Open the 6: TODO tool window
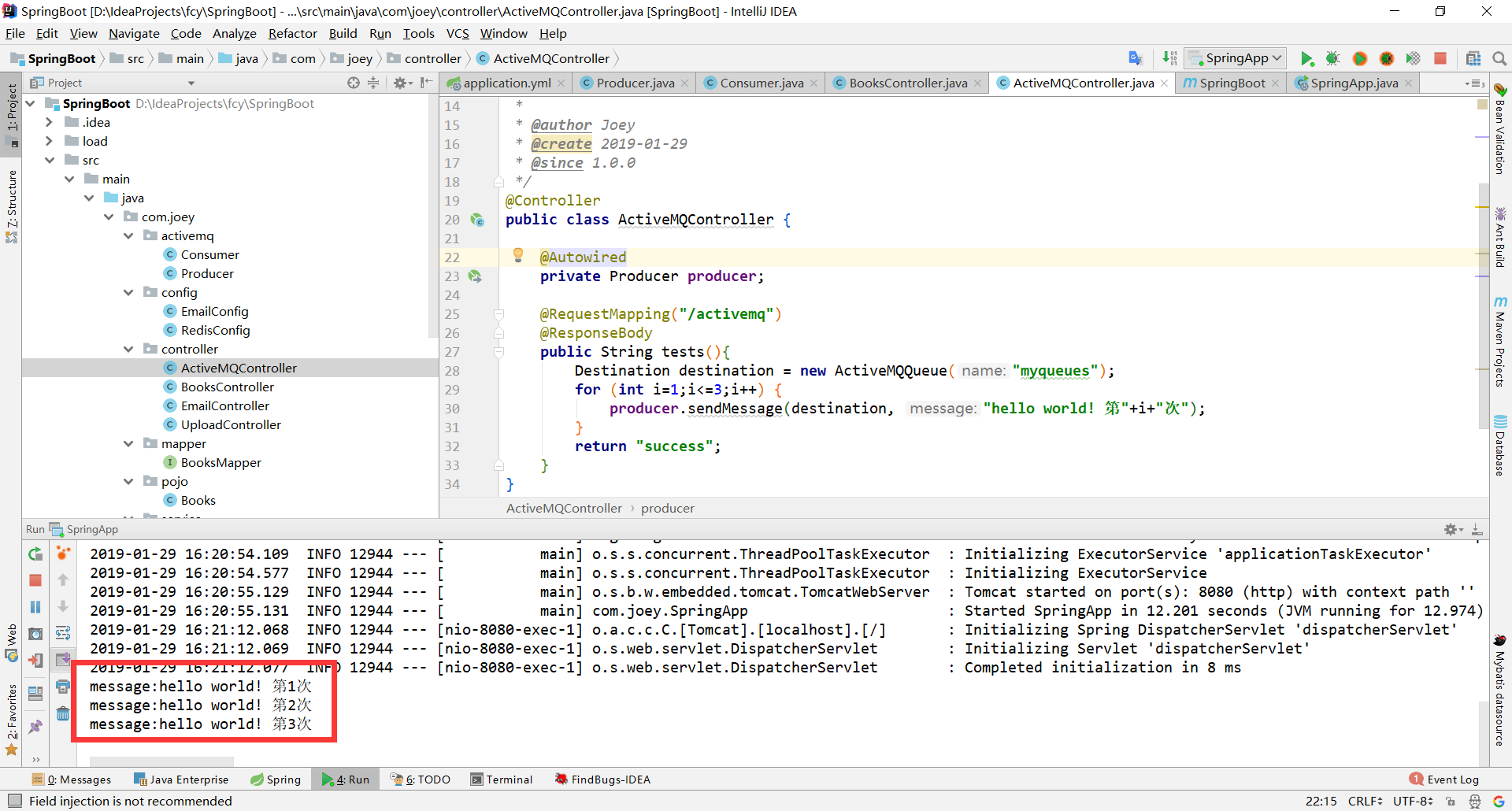This screenshot has height=811, width=1512. click(421, 780)
